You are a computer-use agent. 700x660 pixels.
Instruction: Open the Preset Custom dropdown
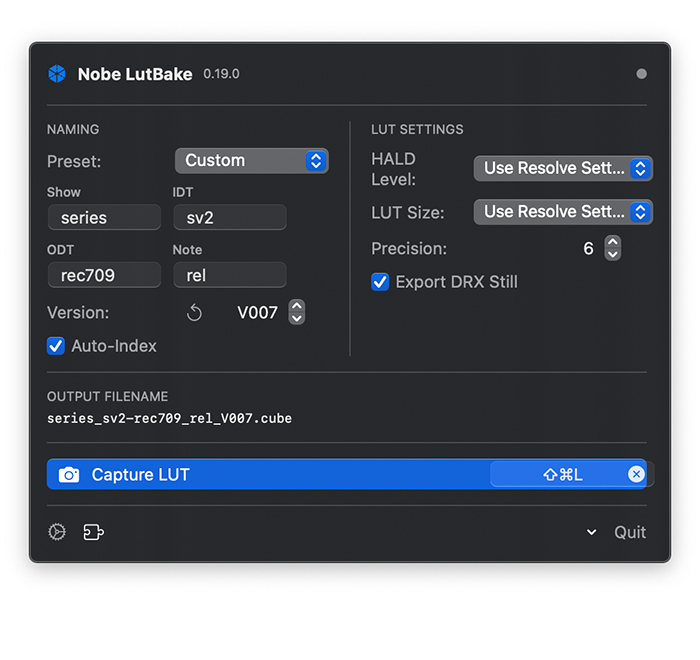point(252,161)
